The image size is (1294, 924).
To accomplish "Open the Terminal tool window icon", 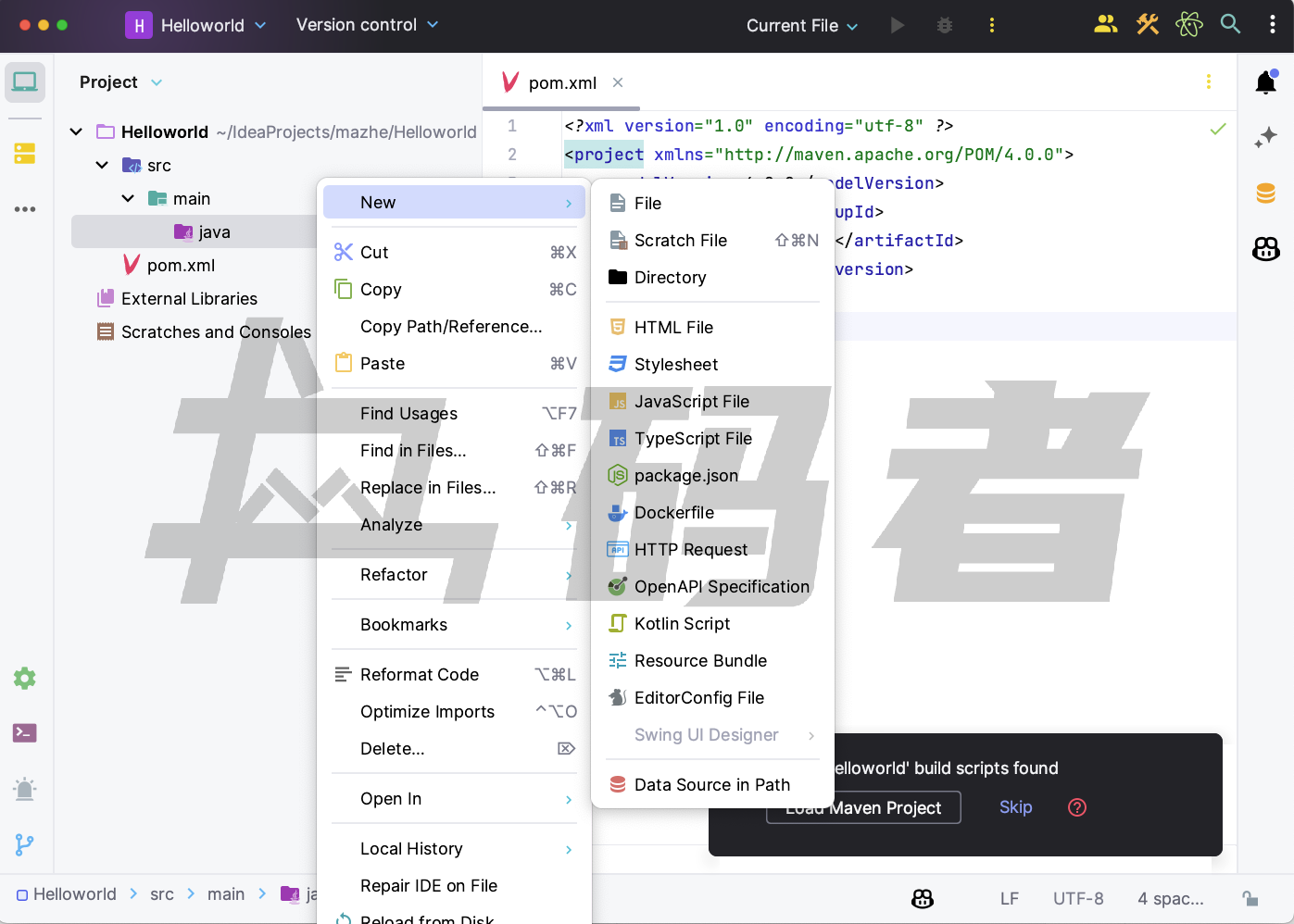I will [25, 733].
